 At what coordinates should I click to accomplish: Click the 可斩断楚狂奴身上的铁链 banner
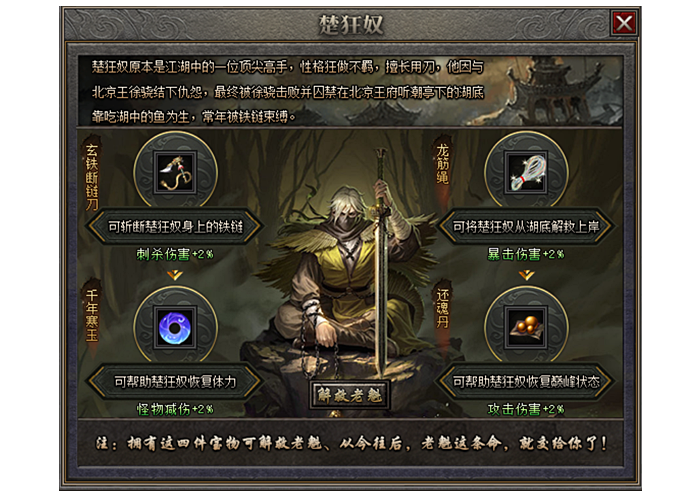(175, 226)
